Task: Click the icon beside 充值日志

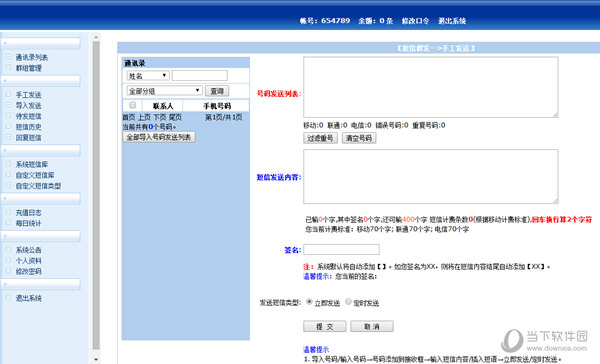Action: click(8, 212)
